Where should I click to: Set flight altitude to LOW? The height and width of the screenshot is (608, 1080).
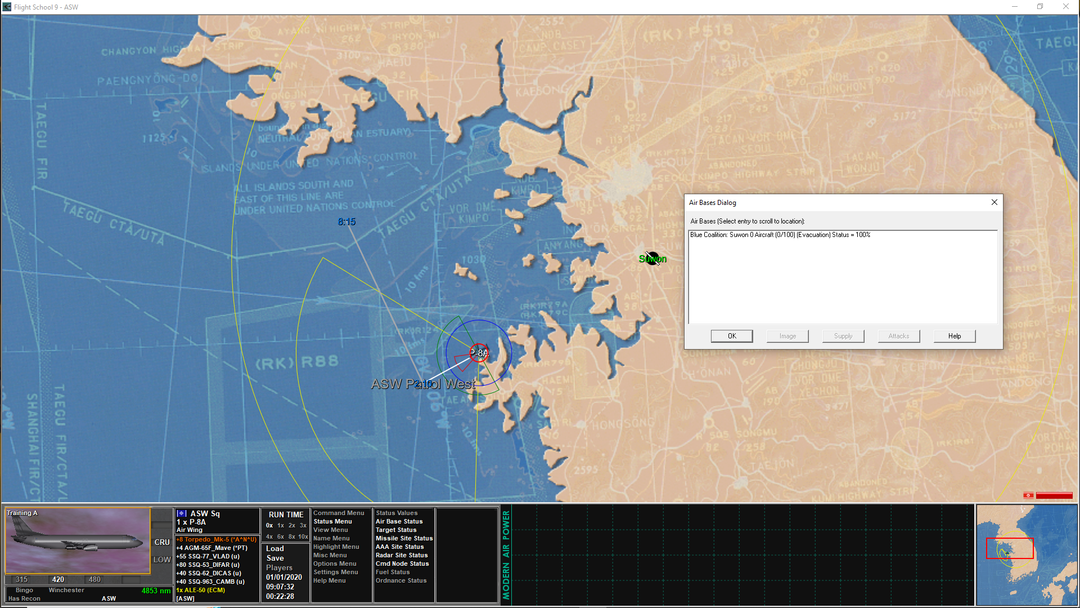pyautogui.click(x=162, y=559)
